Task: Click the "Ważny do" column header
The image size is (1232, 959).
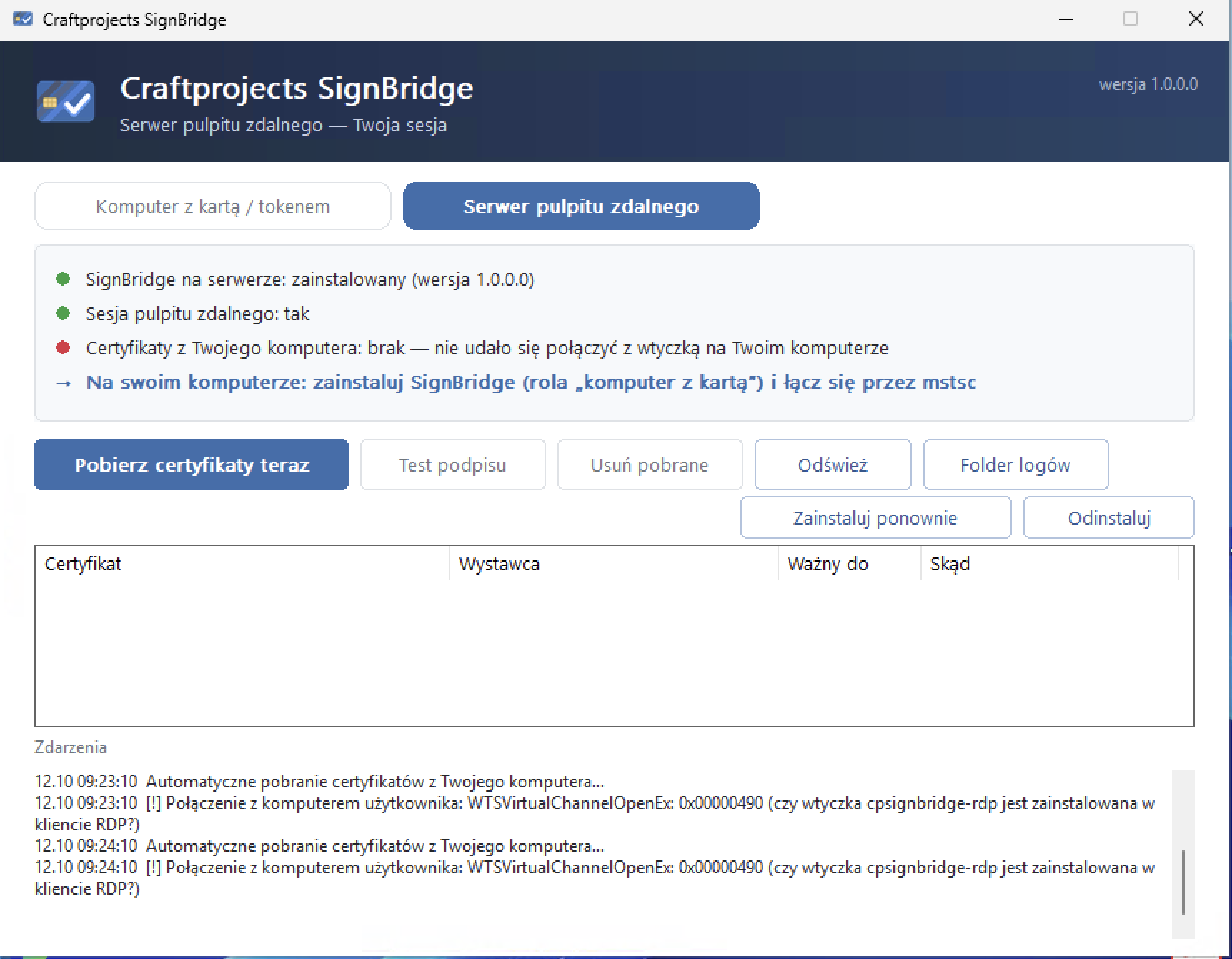Action: click(x=850, y=564)
